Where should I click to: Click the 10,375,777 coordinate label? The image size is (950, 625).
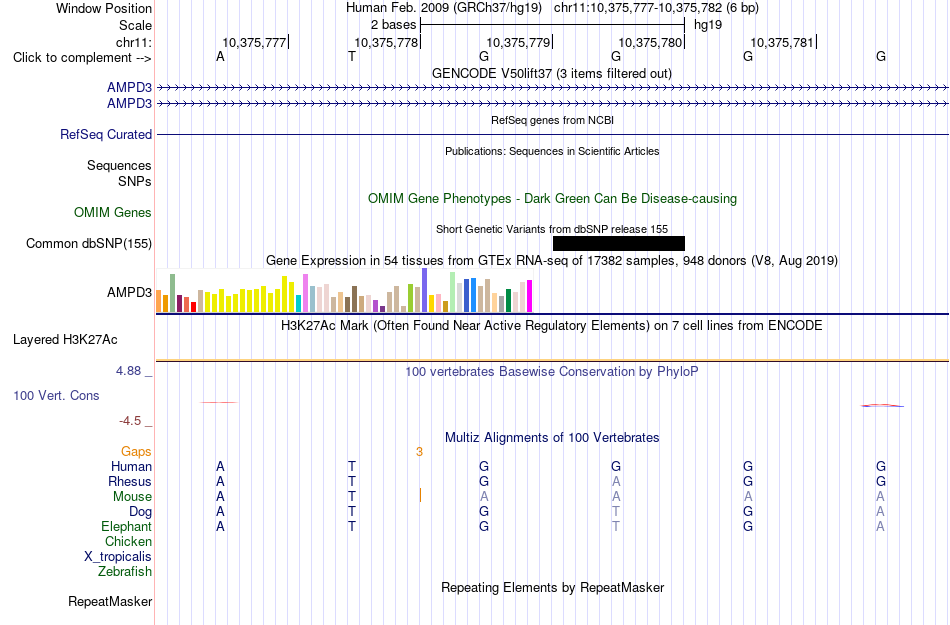pyautogui.click(x=254, y=42)
